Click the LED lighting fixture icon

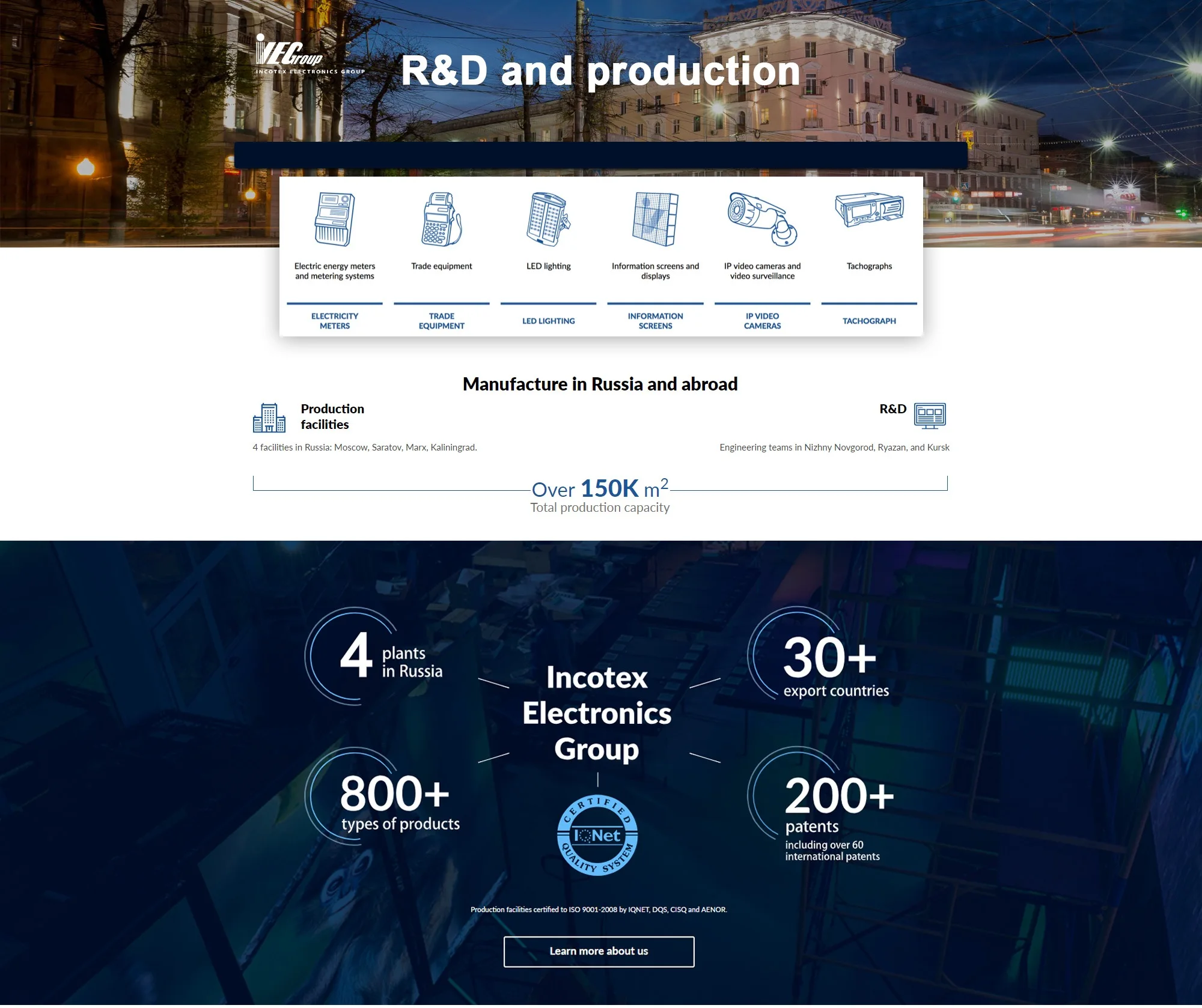click(548, 219)
